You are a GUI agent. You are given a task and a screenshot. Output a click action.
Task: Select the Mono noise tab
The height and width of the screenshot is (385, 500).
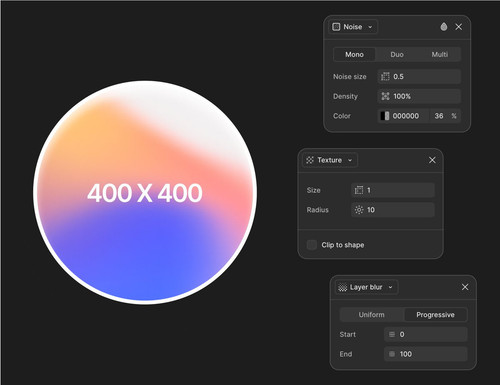click(354, 54)
